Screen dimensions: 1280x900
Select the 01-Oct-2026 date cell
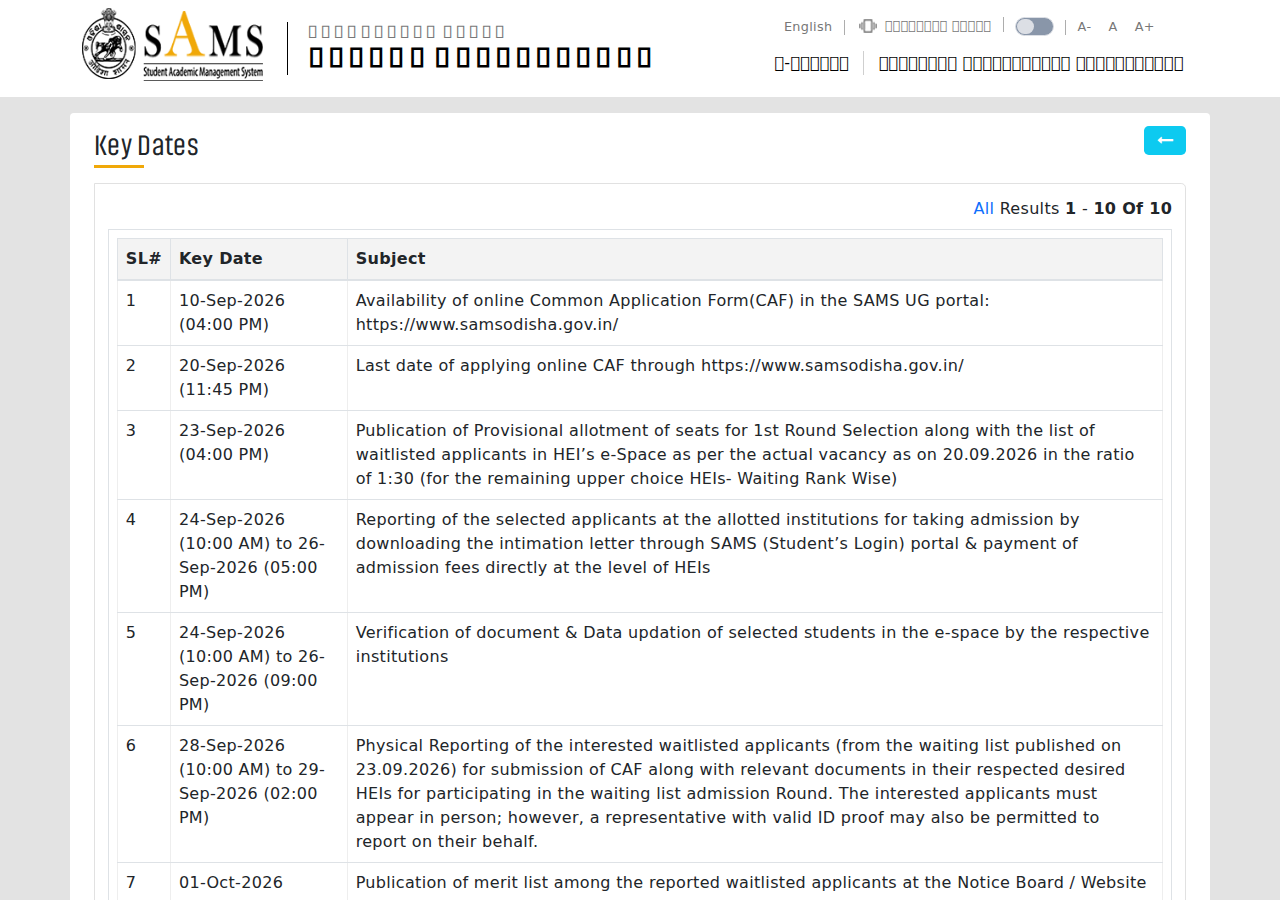259,882
